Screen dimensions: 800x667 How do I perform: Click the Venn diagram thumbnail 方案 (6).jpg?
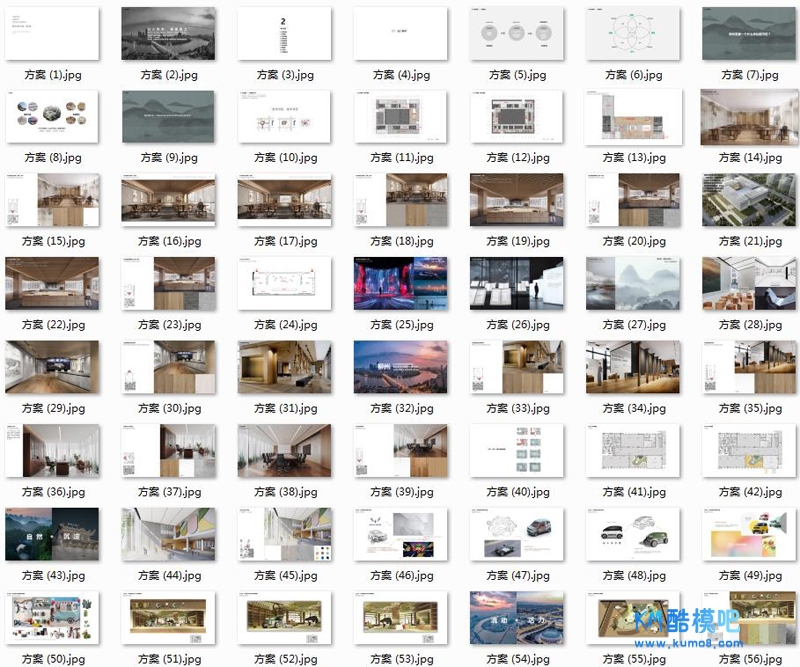(632, 34)
